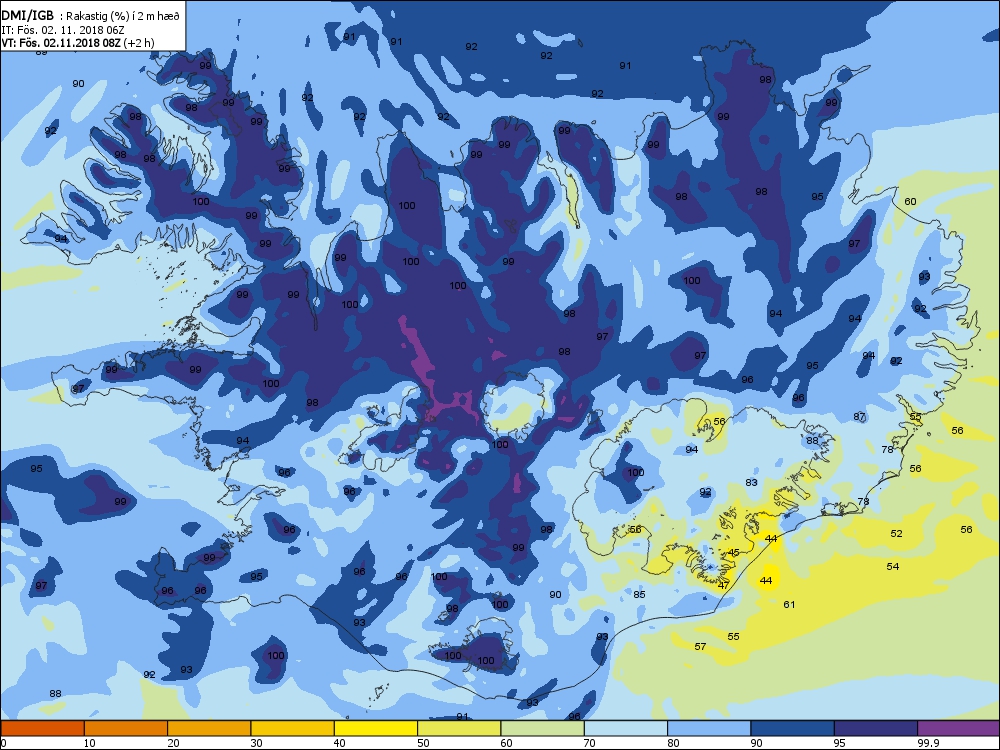Select the 20–30 amber legend swatch
1000x750 pixels.
(209, 728)
